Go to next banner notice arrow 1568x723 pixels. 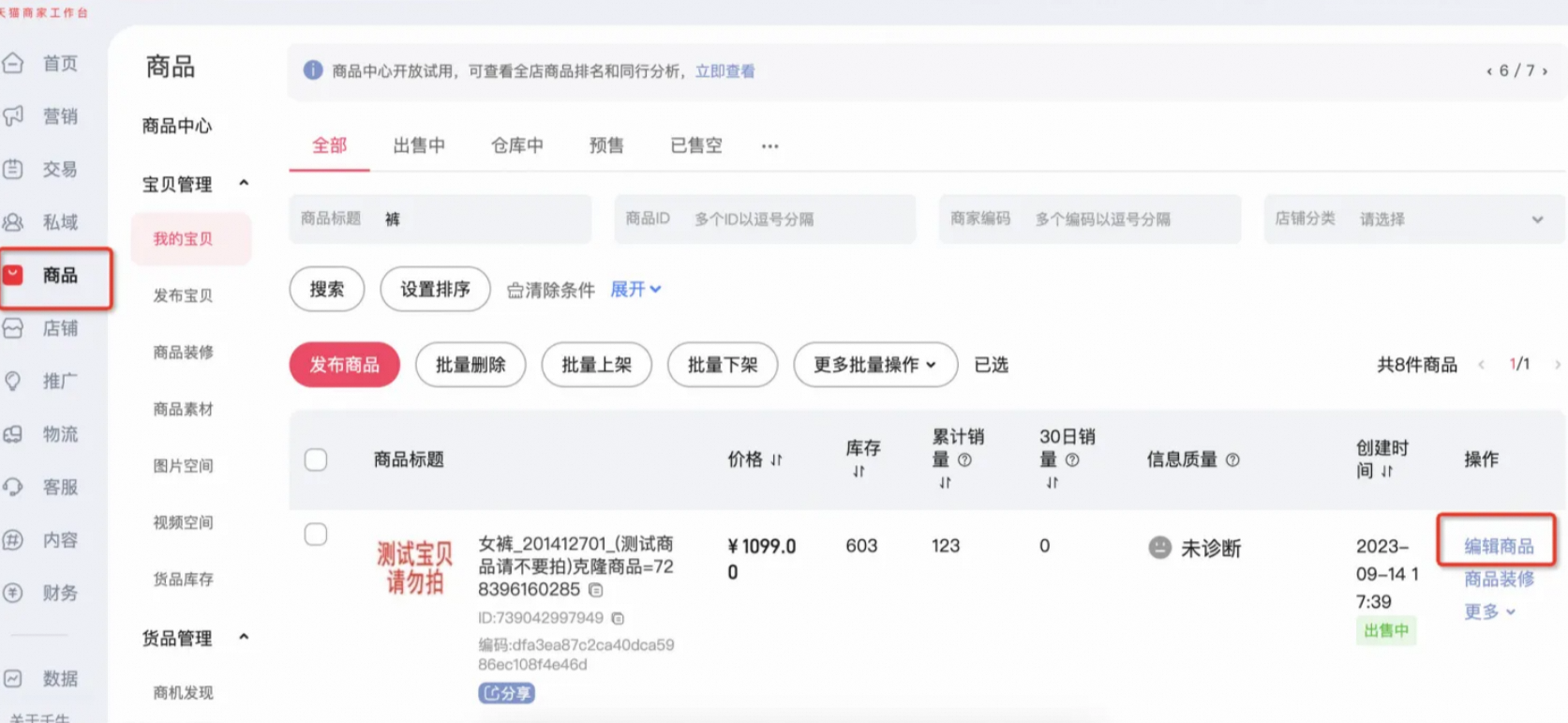coord(1545,71)
